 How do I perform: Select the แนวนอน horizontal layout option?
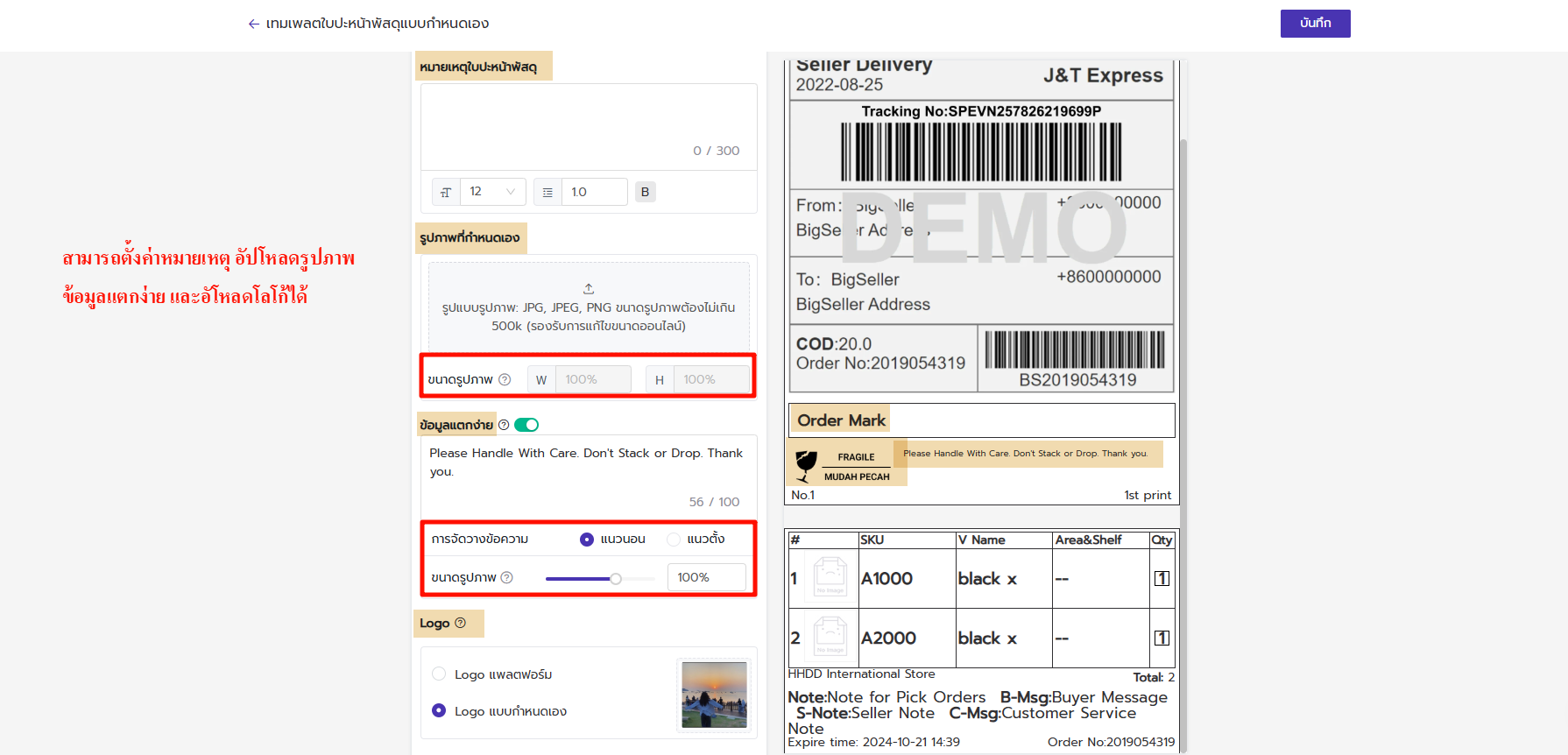[587, 540]
